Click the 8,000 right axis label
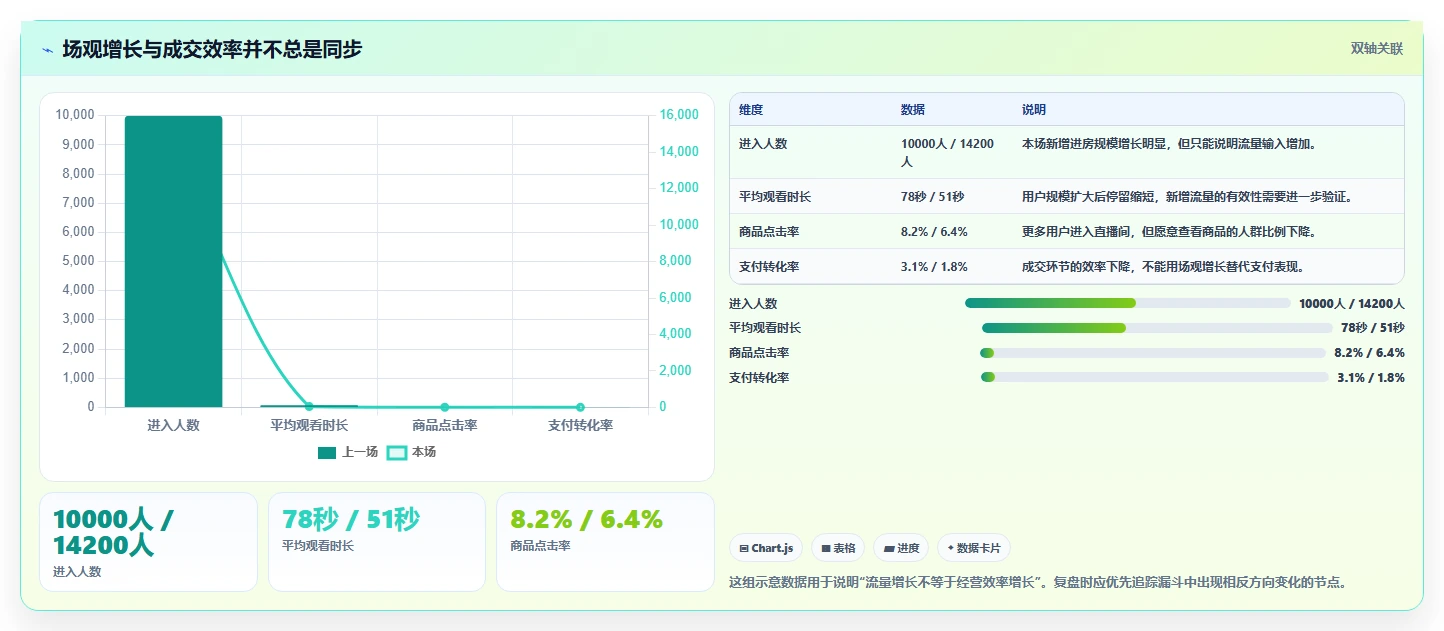Screen dimensions: 1444x631 coord(676,261)
